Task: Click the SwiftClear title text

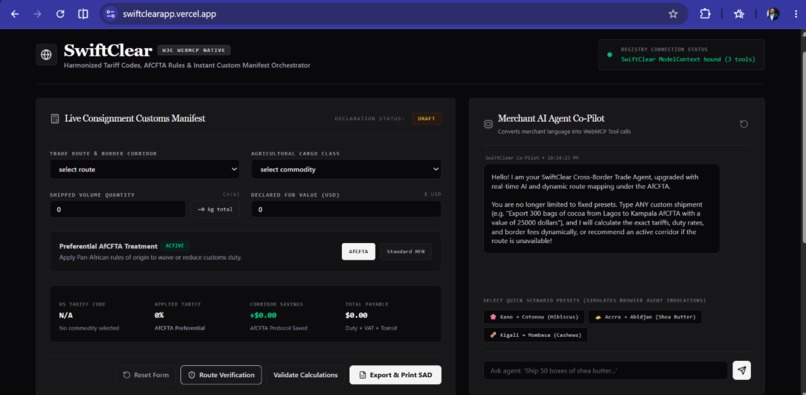Action: (x=108, y=50)
